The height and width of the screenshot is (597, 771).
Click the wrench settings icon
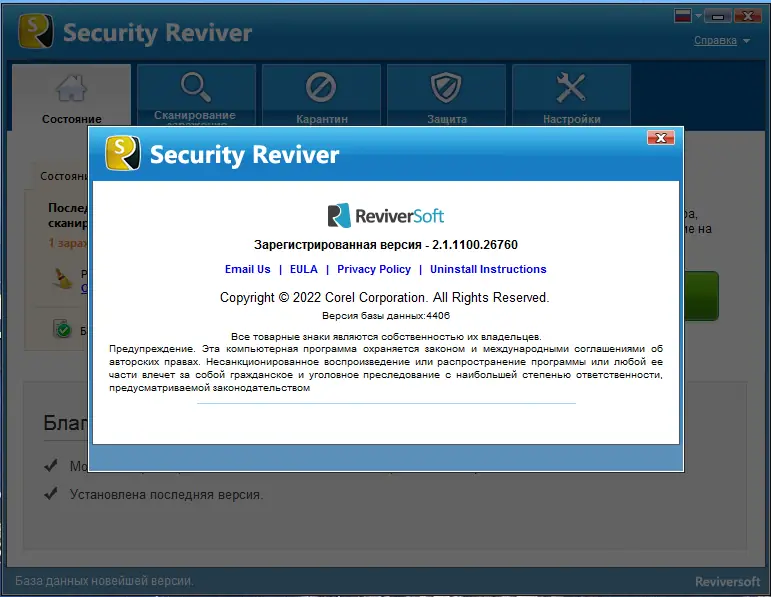pos(571,88)
